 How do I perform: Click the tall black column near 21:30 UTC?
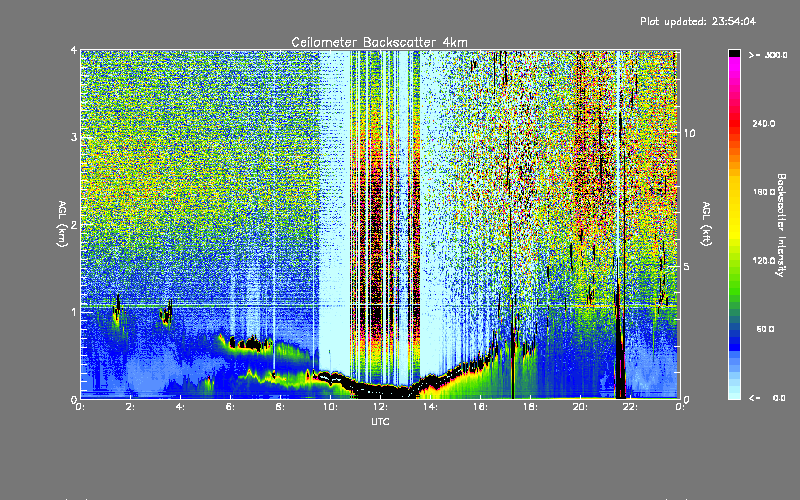click(620, 337)
